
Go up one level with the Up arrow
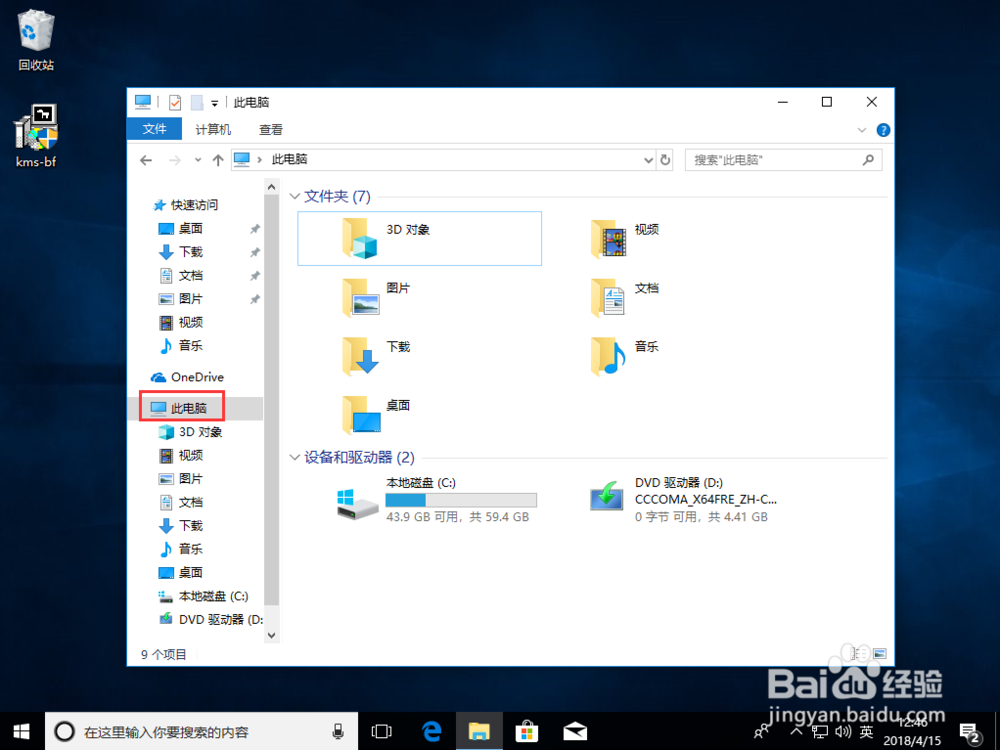click(218, 160)
